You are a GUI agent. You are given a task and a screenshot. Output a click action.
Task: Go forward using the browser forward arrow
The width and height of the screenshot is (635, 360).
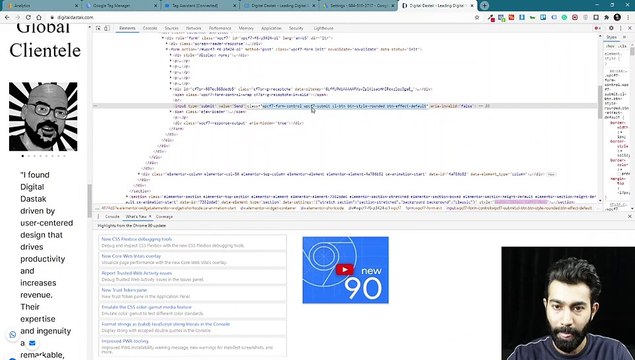[17, 17]
